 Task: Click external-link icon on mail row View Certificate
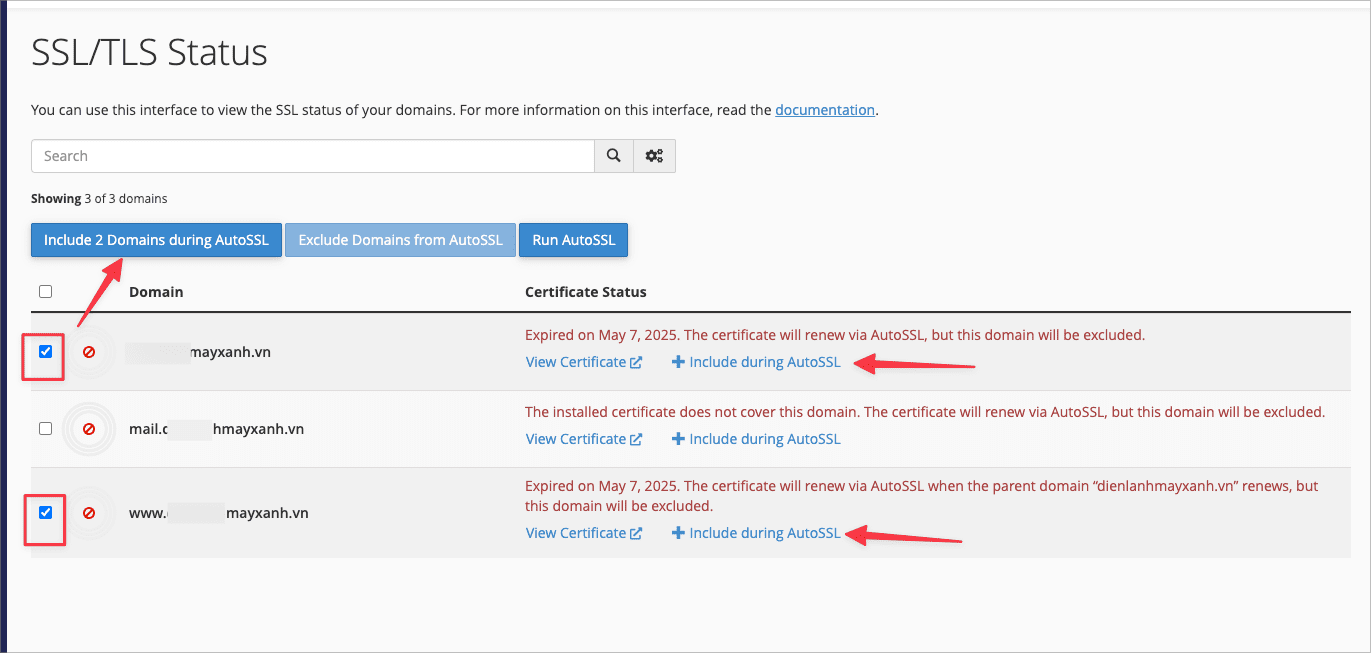[636, 440]
